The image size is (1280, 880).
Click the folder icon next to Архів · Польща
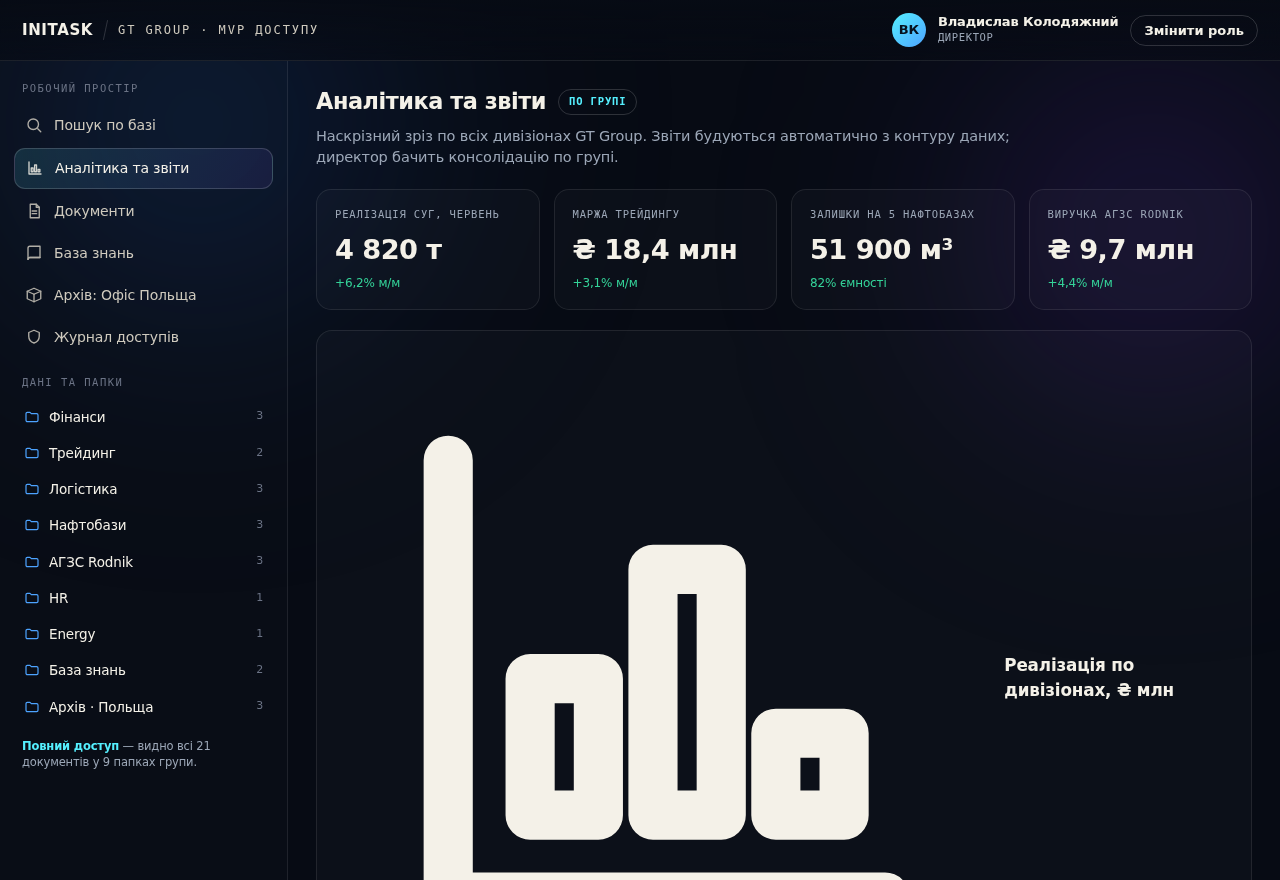pyautogui.click(x=32, y=707)
